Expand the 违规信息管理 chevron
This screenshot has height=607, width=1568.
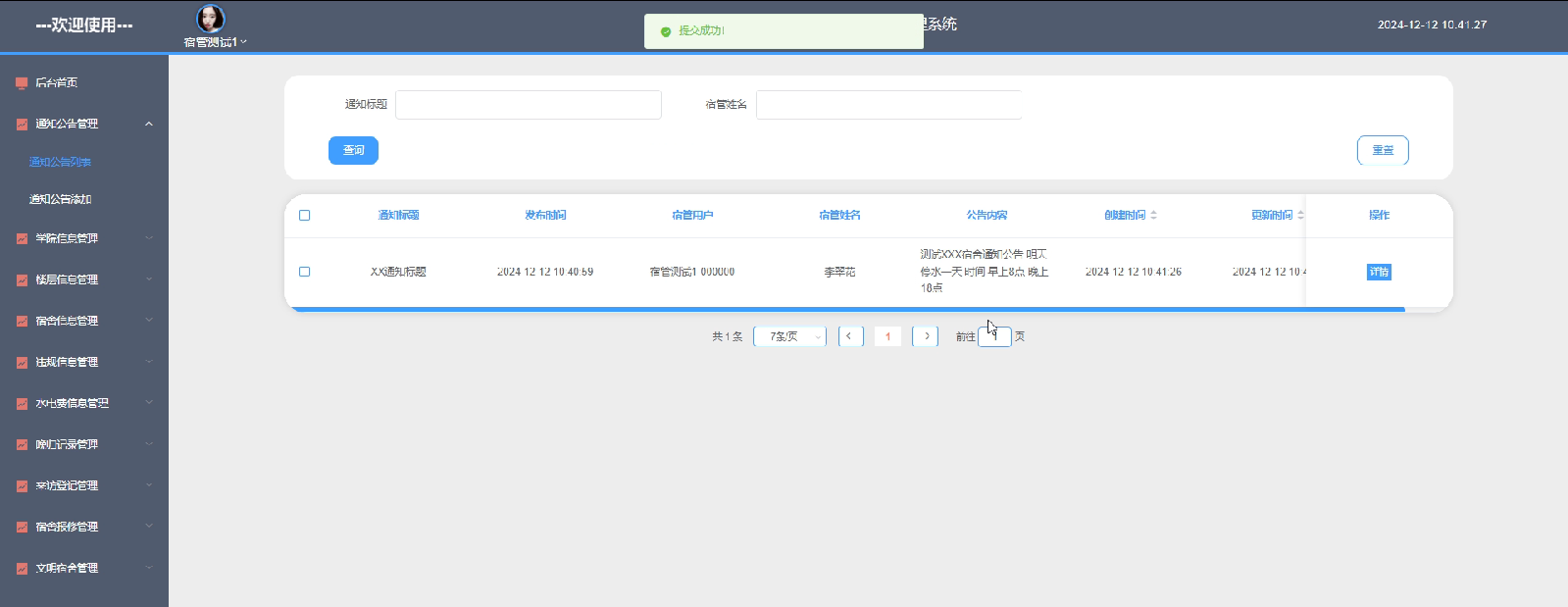tap(149, 361)
